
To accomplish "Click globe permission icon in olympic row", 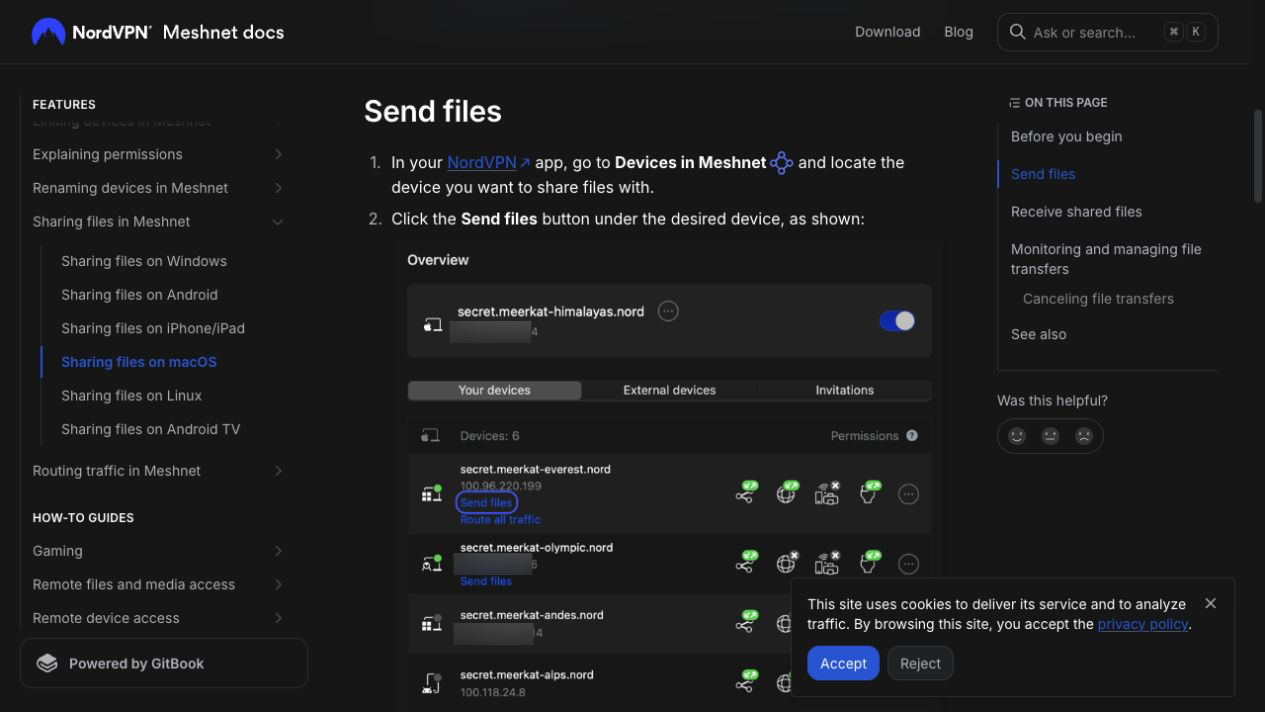I will click(788, 563).
